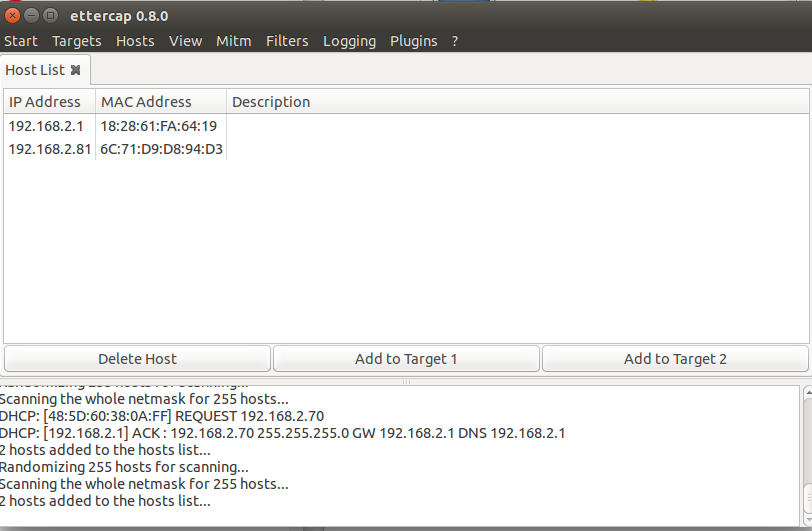Click the log pane scrollbar thumb

coord(808,497)
